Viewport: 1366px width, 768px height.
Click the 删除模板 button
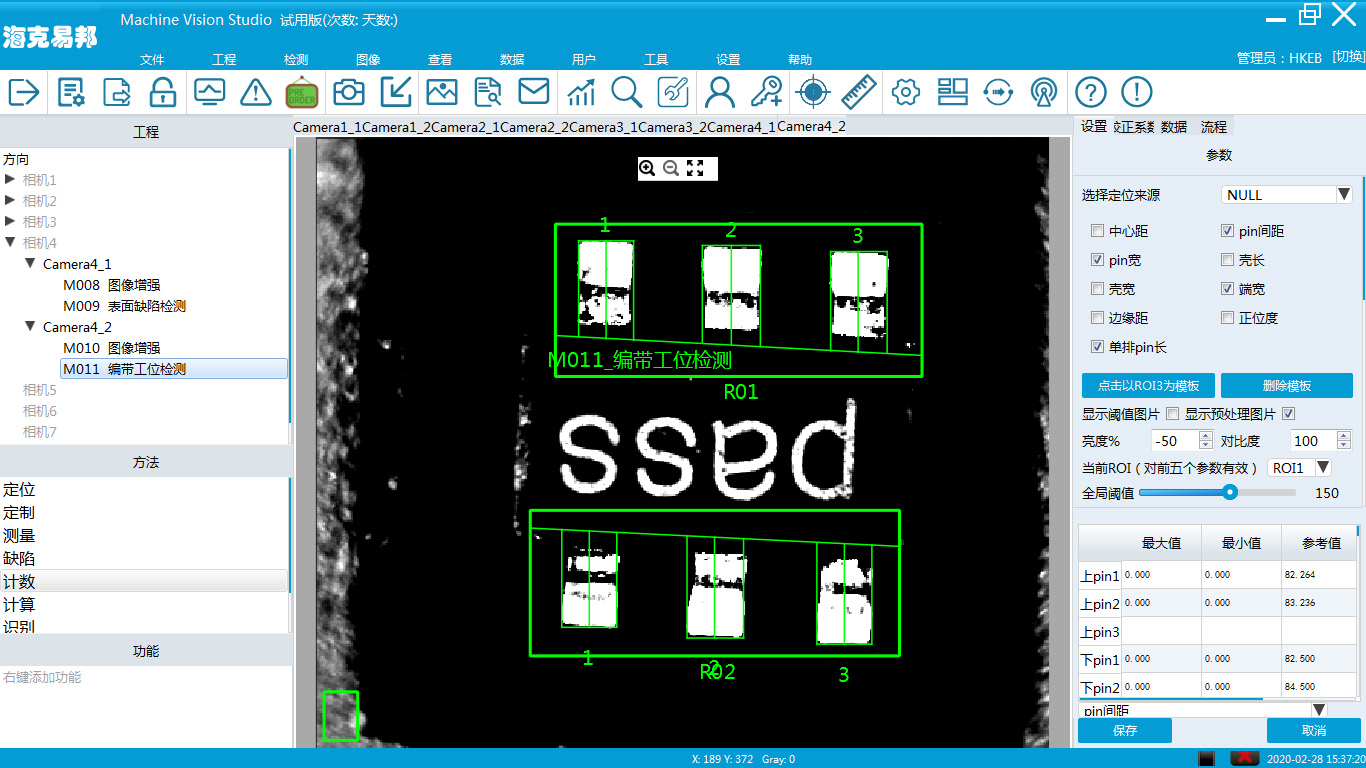click(1286, 386)
